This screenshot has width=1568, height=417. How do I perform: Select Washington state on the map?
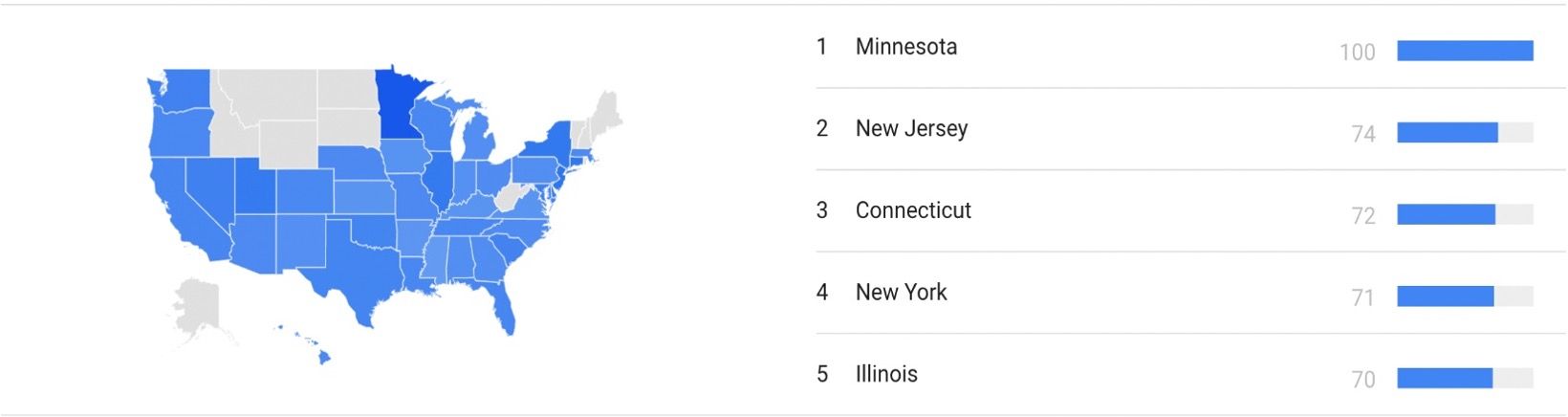click(x=182, y=88)
